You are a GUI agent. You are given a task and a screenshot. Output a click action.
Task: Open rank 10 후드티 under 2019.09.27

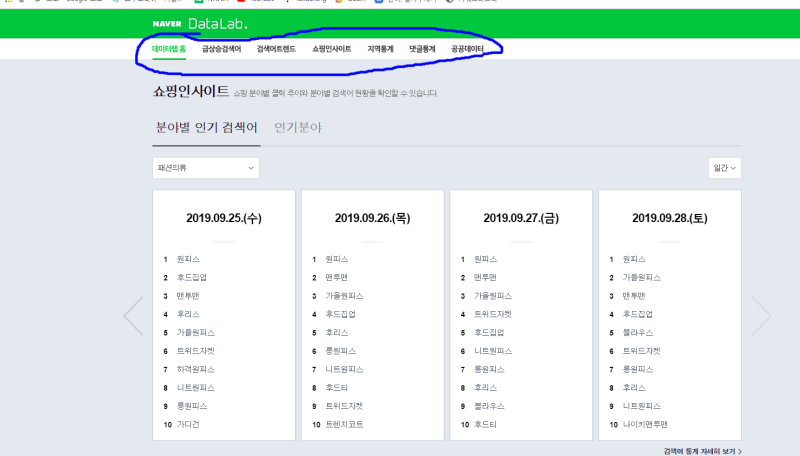click(x=485, y=424)
